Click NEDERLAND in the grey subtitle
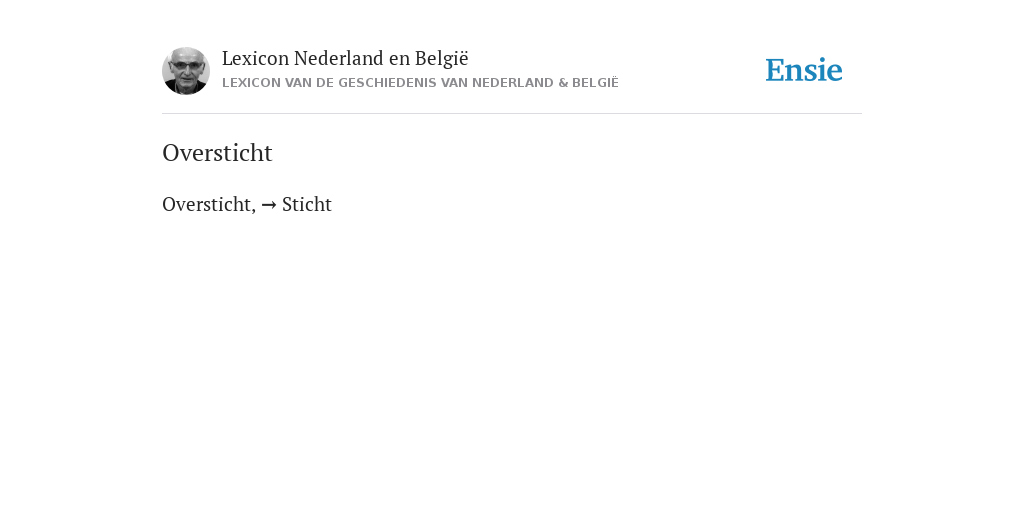Image resolution: width=1024 pixels, height=512 pixels. tap(513, 83)
